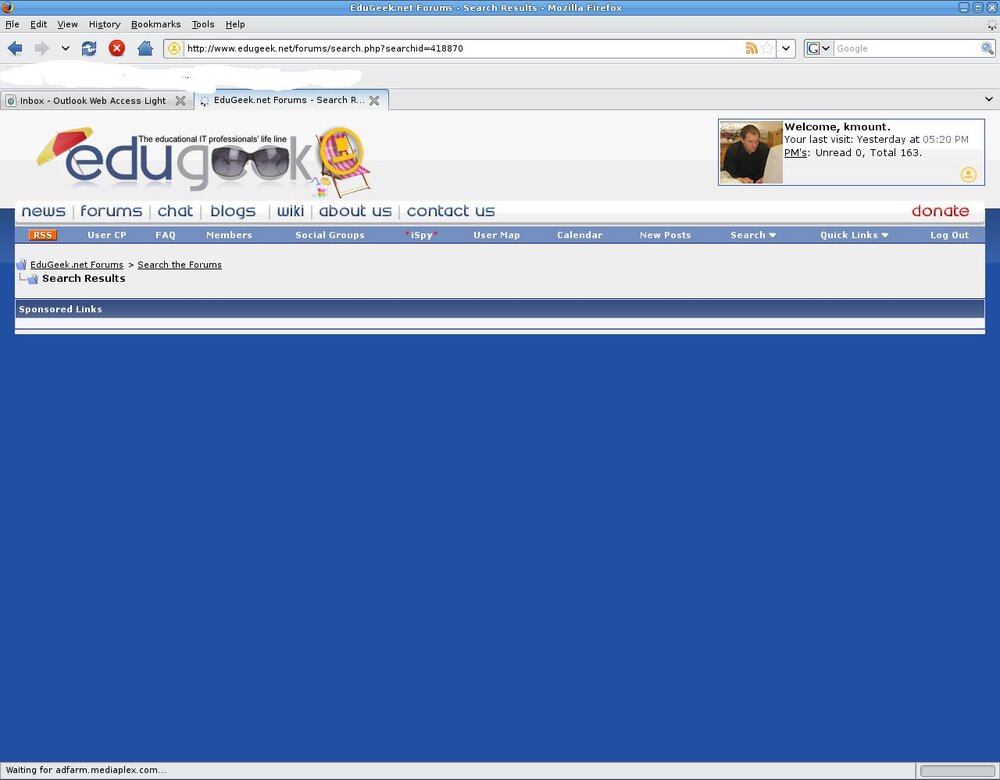Click kmount's profile avatar image
The width and height of the screenshot is (1000, 780).
[751, 152]
